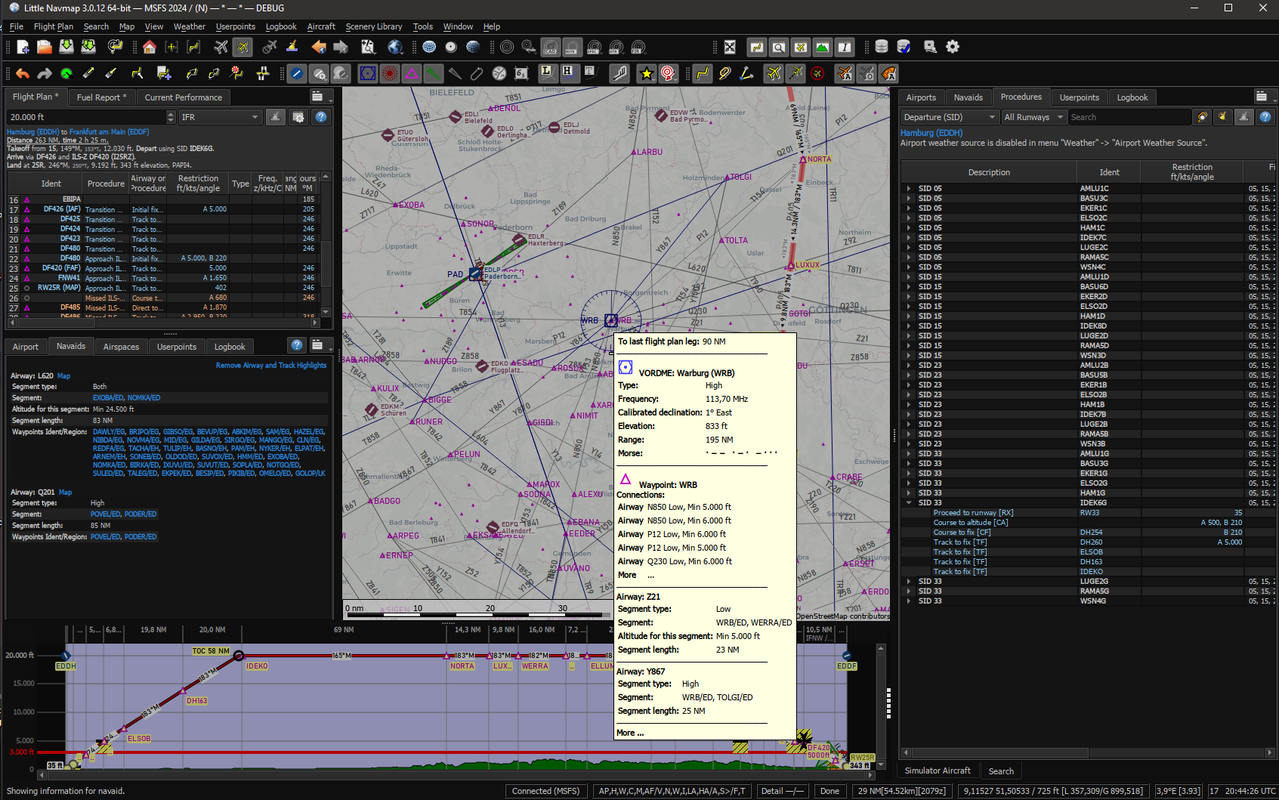
Task: Click the aircraft trail icon in the toolbar
Action: [x=795, y=73]
